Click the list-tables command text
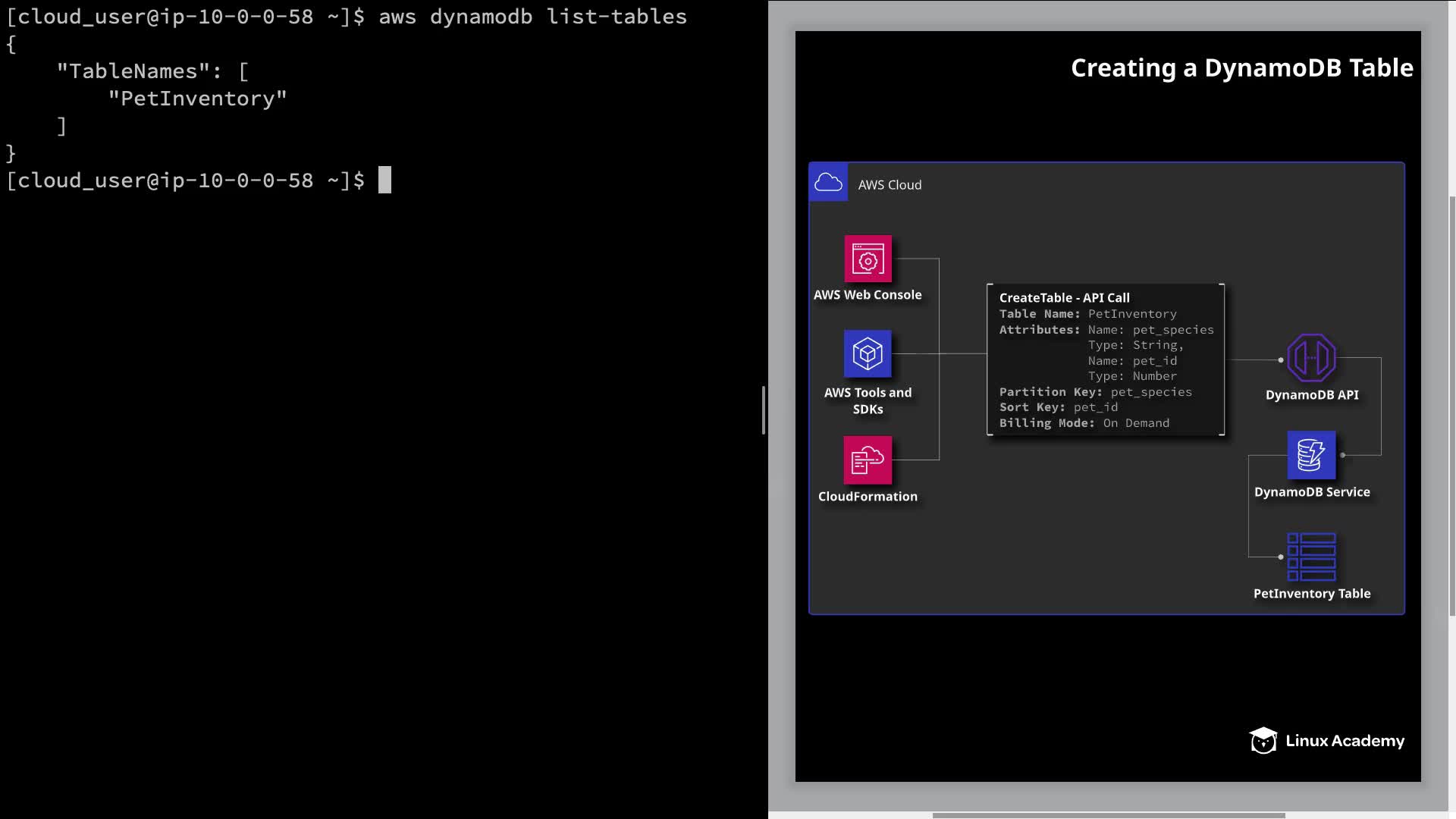The width and height of the screenshot is (1456, 819). pos(616,17)
